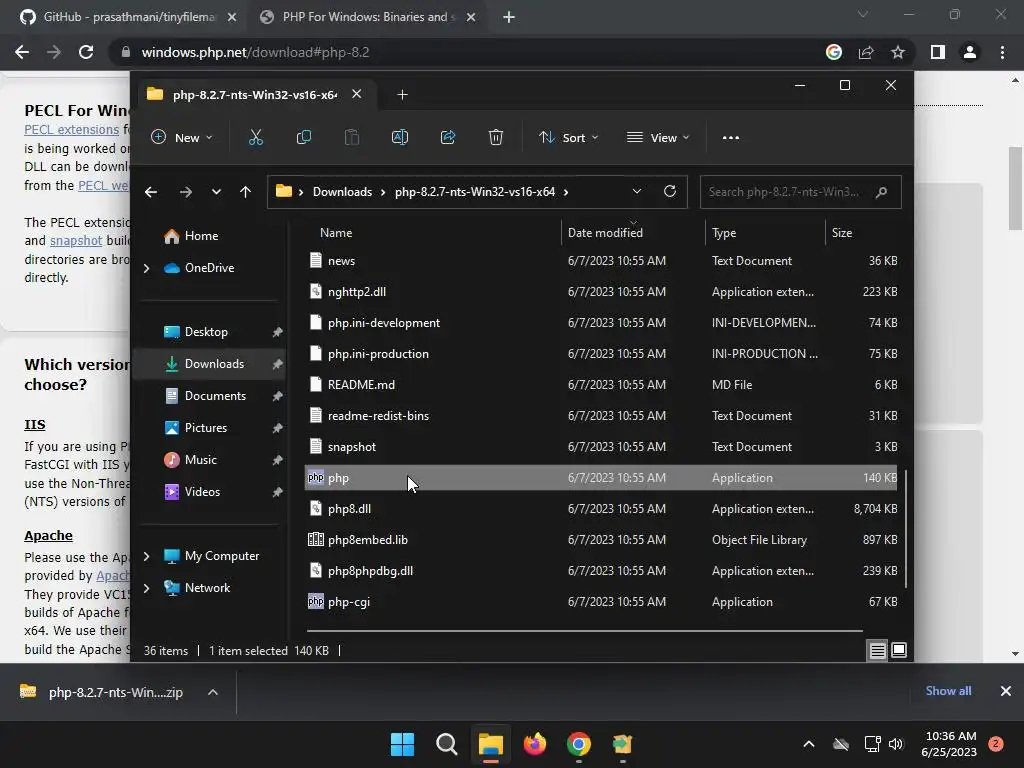Sort by Date modified column header

click(x=605, y=232)
